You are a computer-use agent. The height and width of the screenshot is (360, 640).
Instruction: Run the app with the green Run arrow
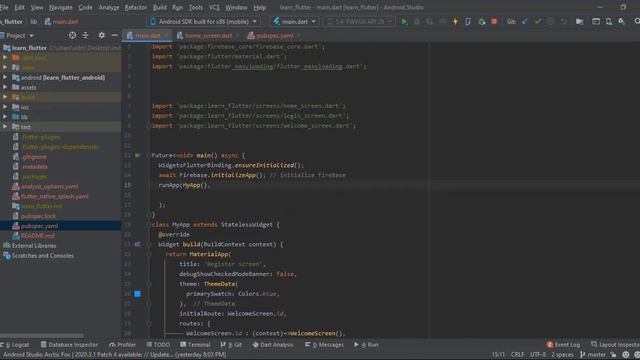(404, 22)
